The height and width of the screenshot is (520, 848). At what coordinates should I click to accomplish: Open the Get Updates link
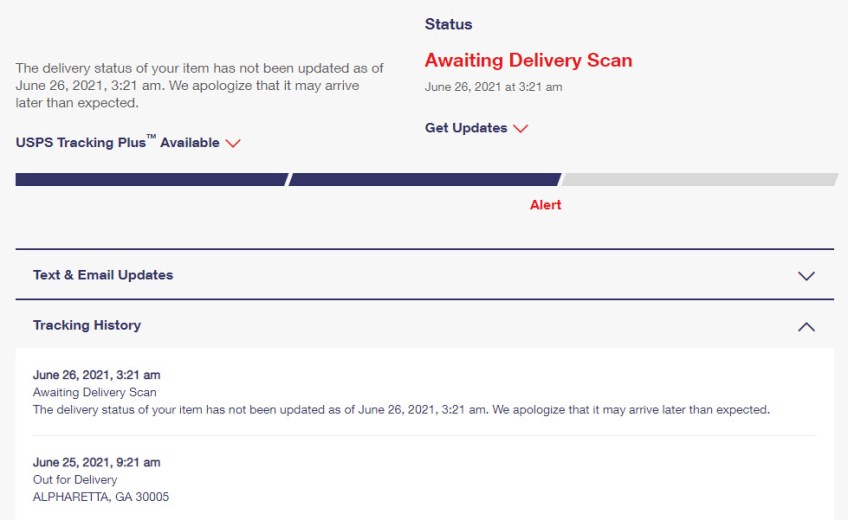(x=466, y=128)
